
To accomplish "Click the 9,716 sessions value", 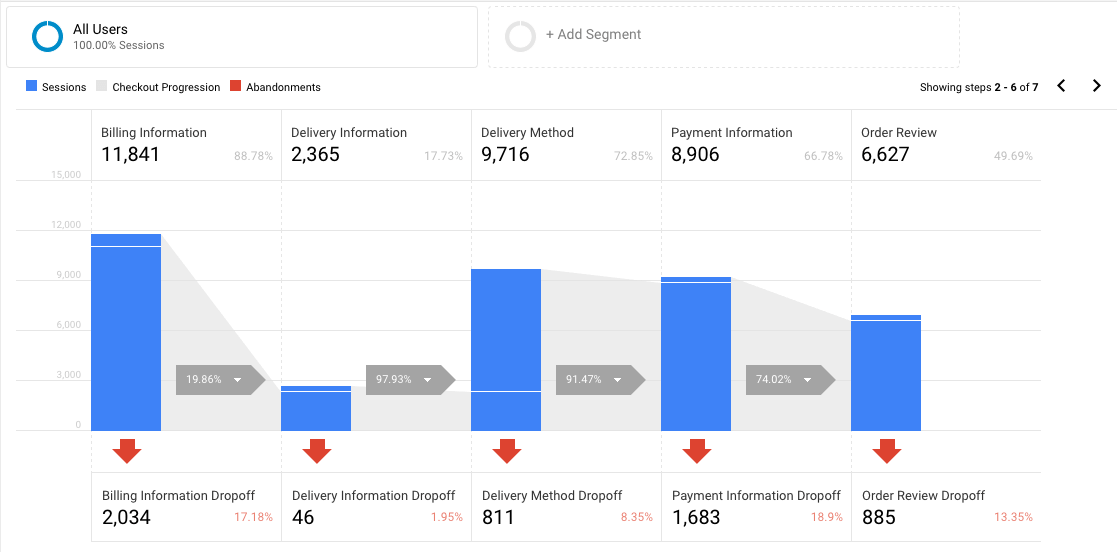I will (505, 155).
